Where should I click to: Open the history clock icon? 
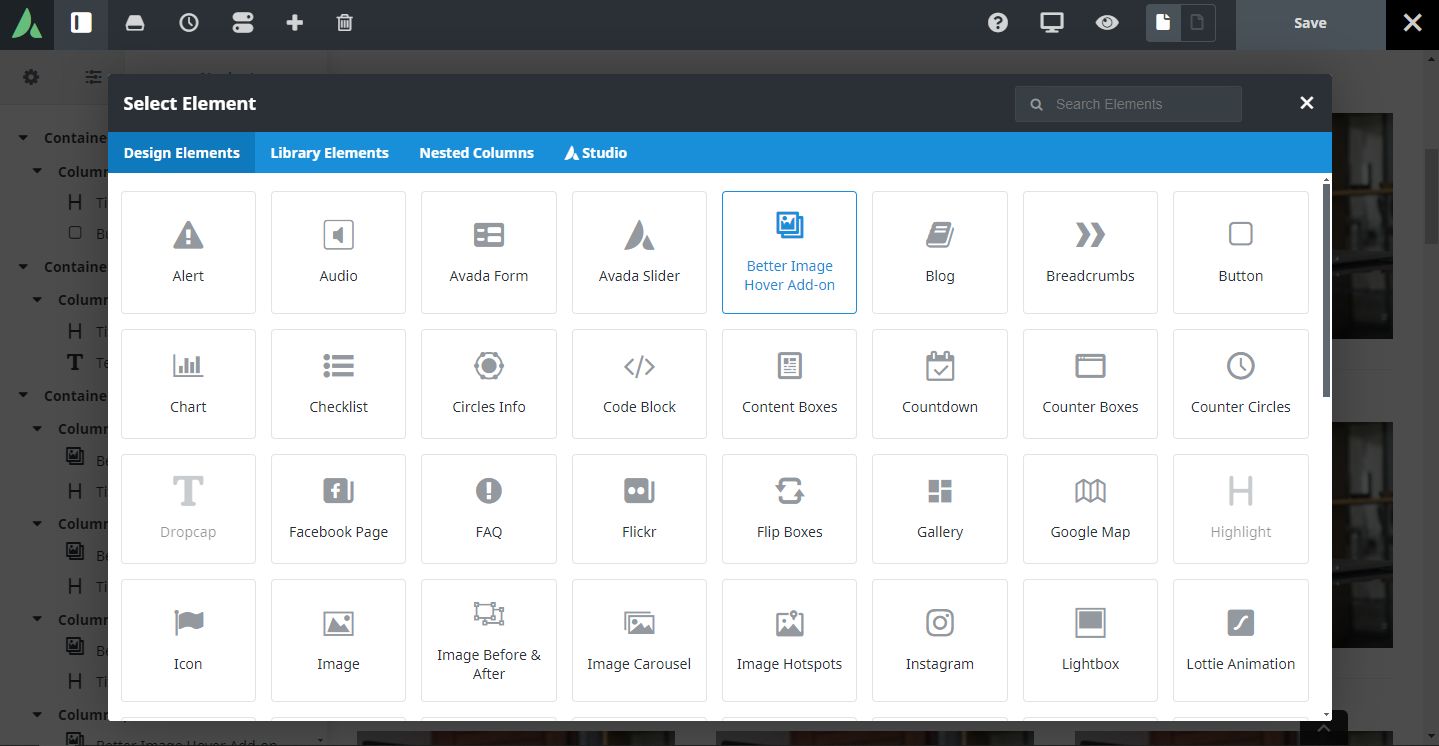189,23
